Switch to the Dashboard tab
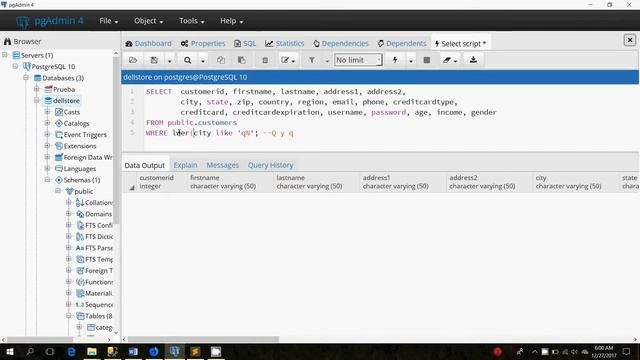 click(x=149, y=43)
